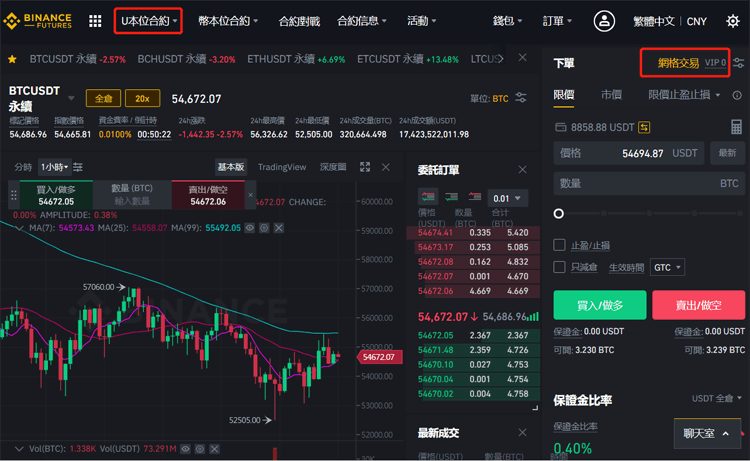This screenshot has height=461, width=750.
Task: Open the USDT 全倉 margin ratio dropdown
Action: (x=717, y=398)
